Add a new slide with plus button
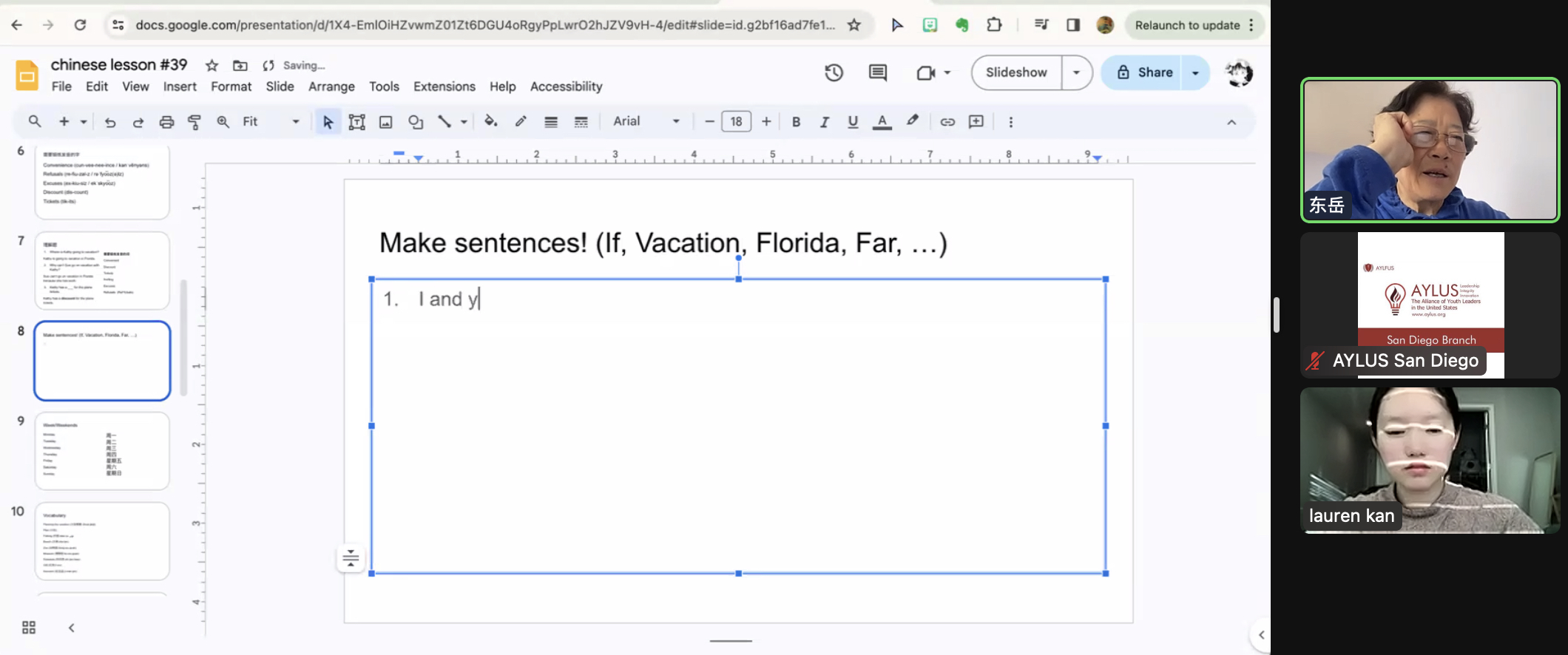Screen dimensions: 1568x655 point(64,121)
